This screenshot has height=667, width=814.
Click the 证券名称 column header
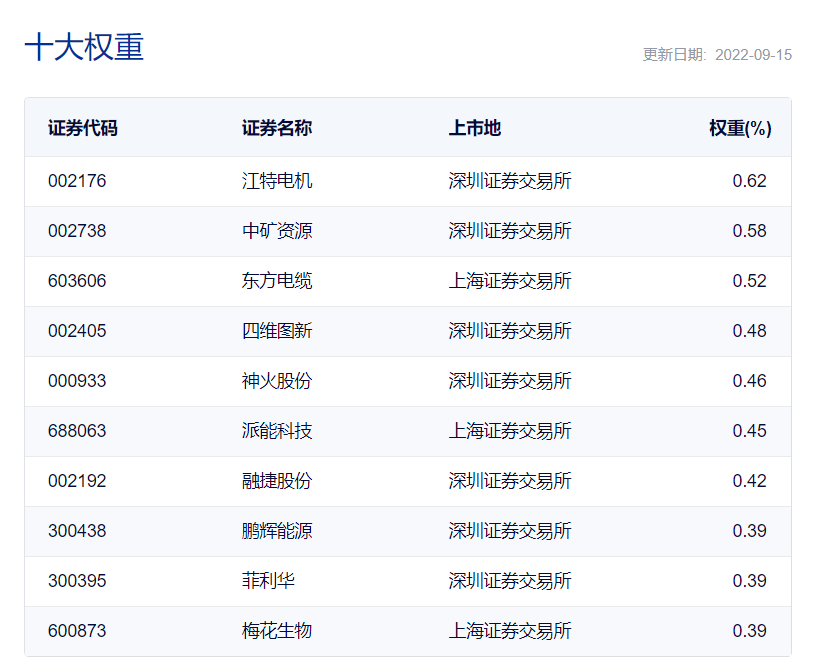pos(277,128)
